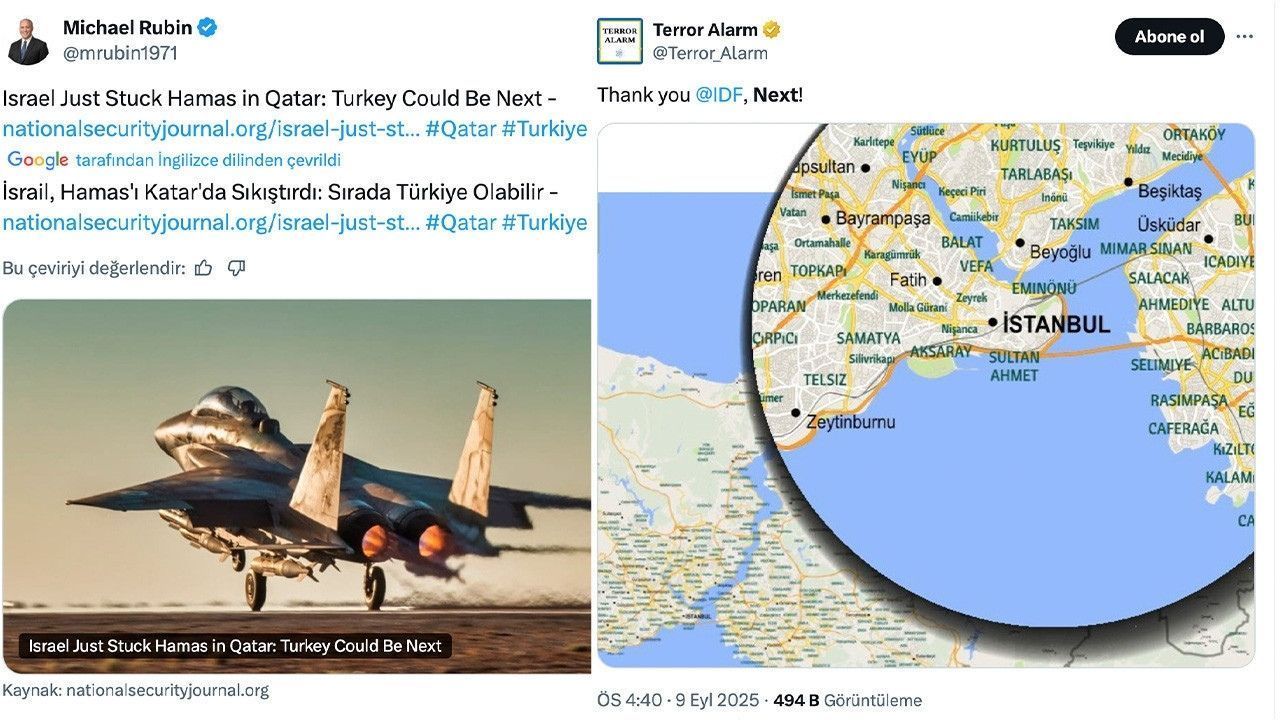Open the @Terror_Alarm handle
Image resolution: width=1280 pixels, height=720 pixels.
click(710, 54)
